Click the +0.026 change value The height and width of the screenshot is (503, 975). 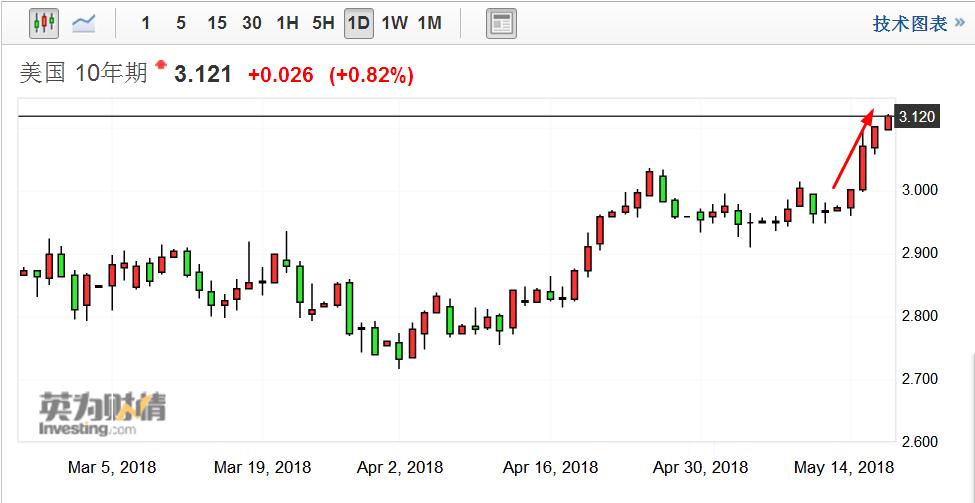pyautogui.click(x=280, y=76)
